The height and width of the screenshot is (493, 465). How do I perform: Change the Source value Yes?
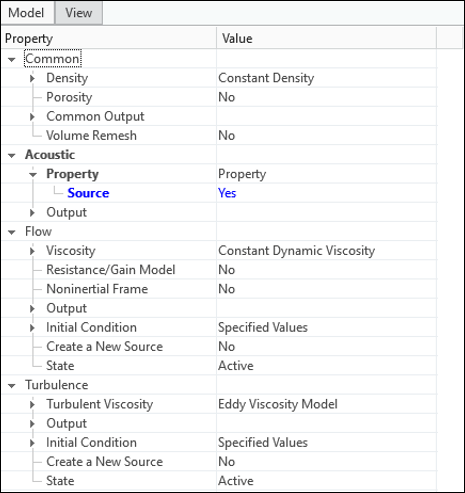point(327,193)
